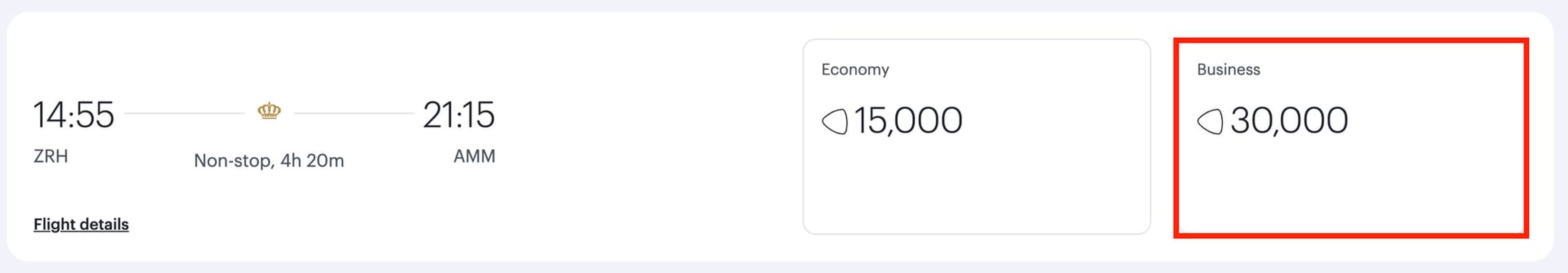Screen dimensions: 1568x273
Task: Click the 15,000 Avios price
Action: click(908, 121)
